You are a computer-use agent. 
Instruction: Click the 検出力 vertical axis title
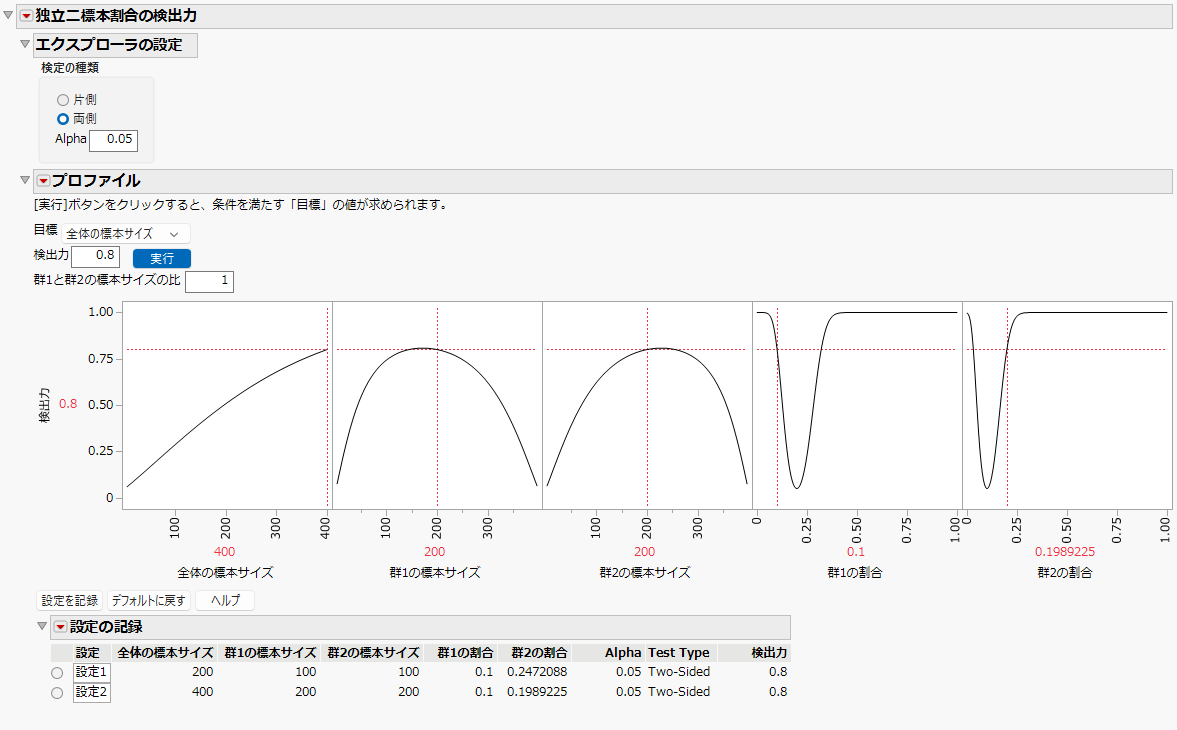(x=44, y=405)
